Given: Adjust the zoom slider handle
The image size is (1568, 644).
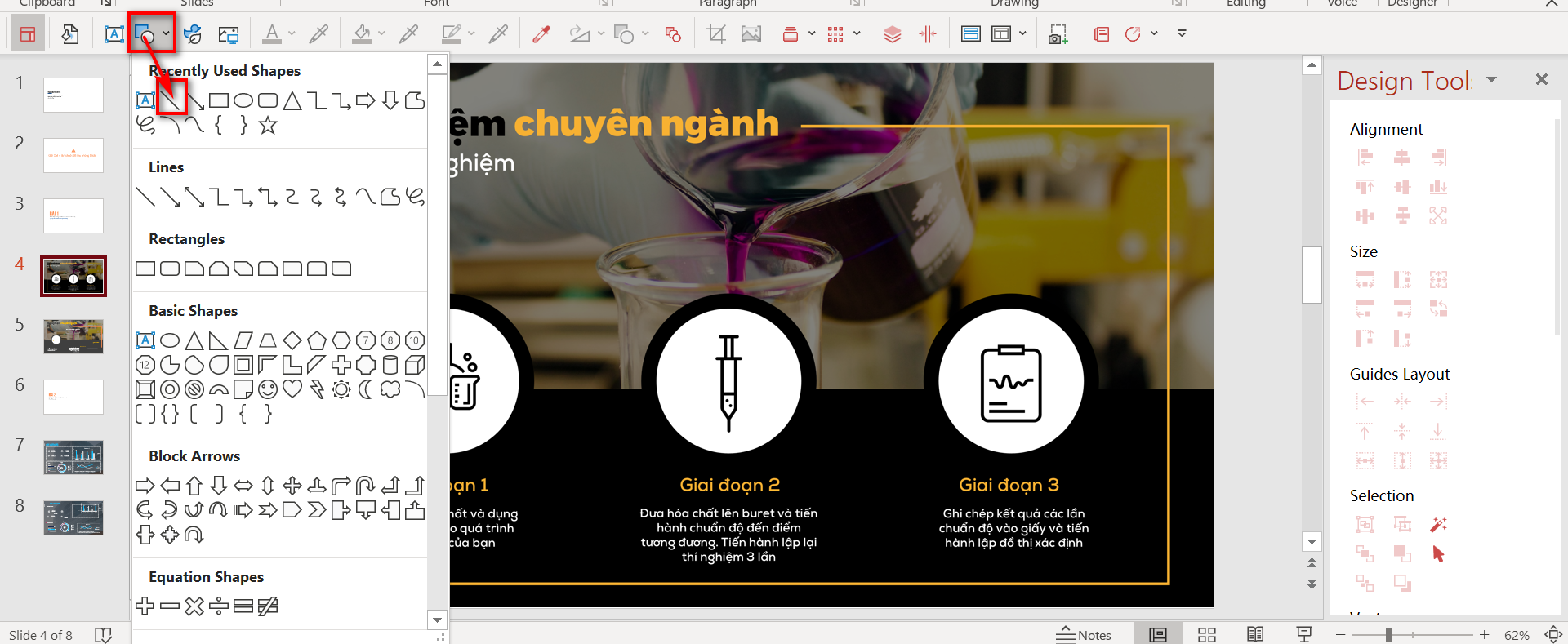Looking at the screenshot, I should [1388, 634].
